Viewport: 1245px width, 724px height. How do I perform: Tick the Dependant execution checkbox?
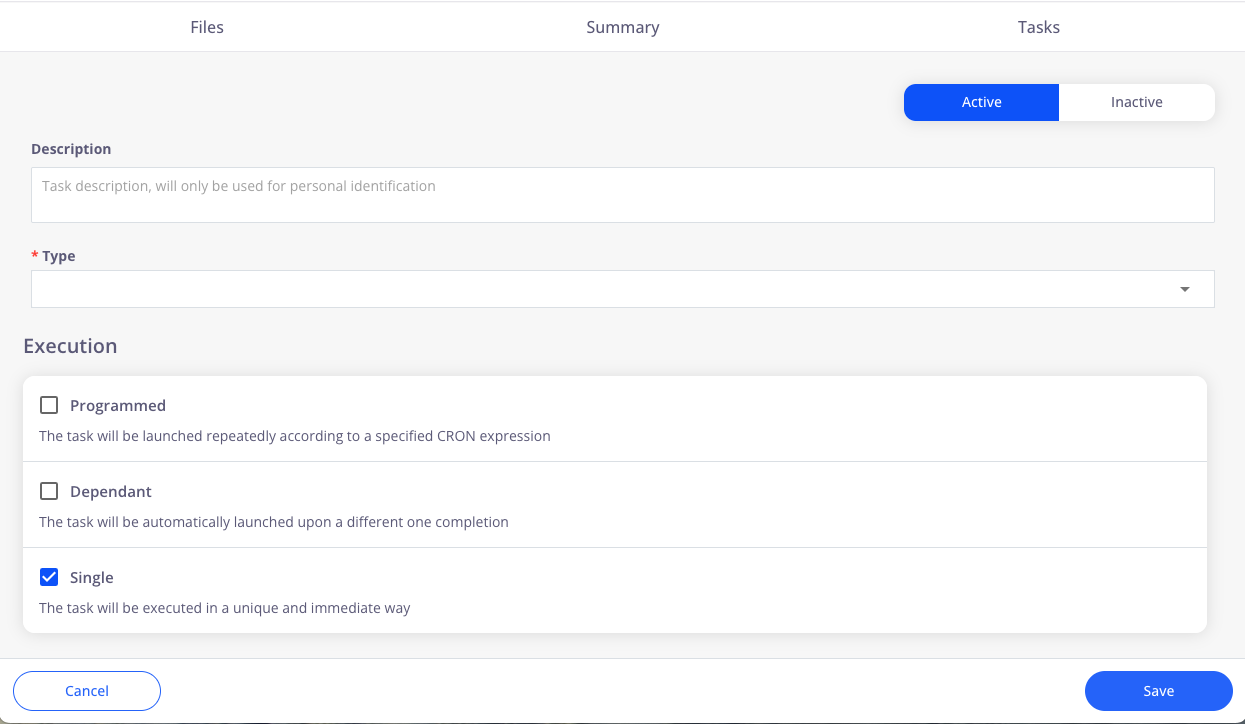pos(49,491)
